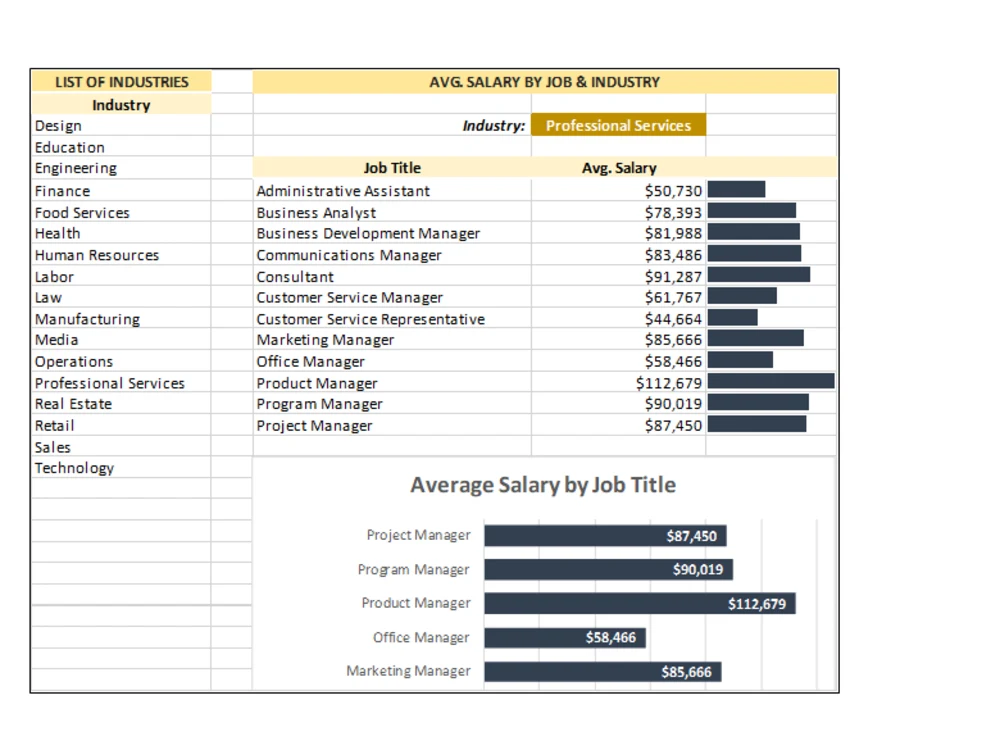Image resolution: width=1000 pixels, height=750 pixels.
Task: Select the Program Manager axis label
Action: 414,569
